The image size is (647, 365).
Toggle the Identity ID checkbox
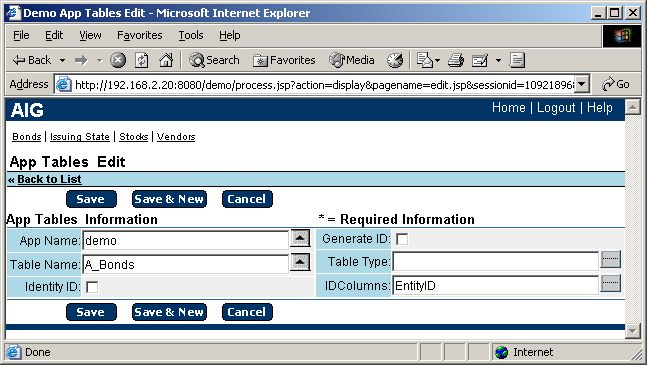pyautogui.click(x=92, y=287)
